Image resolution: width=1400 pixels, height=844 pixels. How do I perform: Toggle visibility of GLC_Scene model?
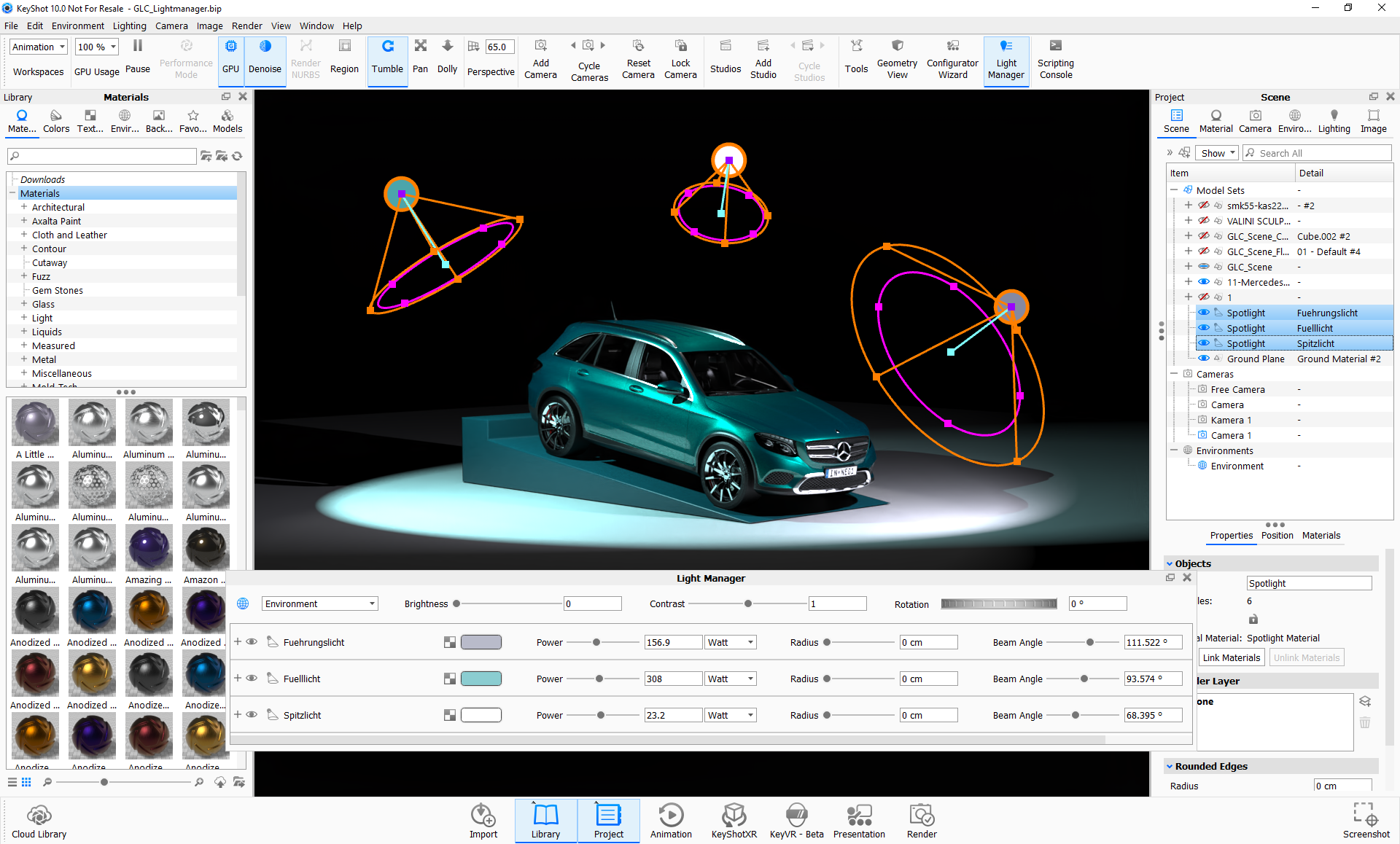(x=1204, y=267)
